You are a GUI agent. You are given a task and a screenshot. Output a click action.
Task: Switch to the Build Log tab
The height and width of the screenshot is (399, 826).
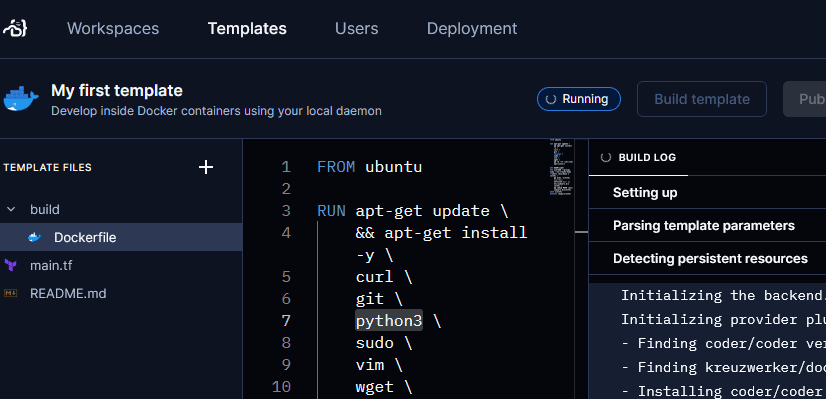[x=638, y=158]
